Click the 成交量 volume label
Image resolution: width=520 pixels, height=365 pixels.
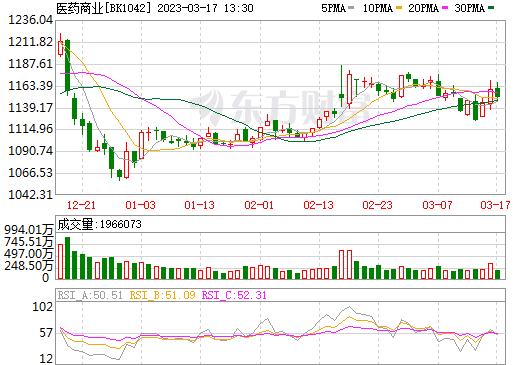pos(75,224)
